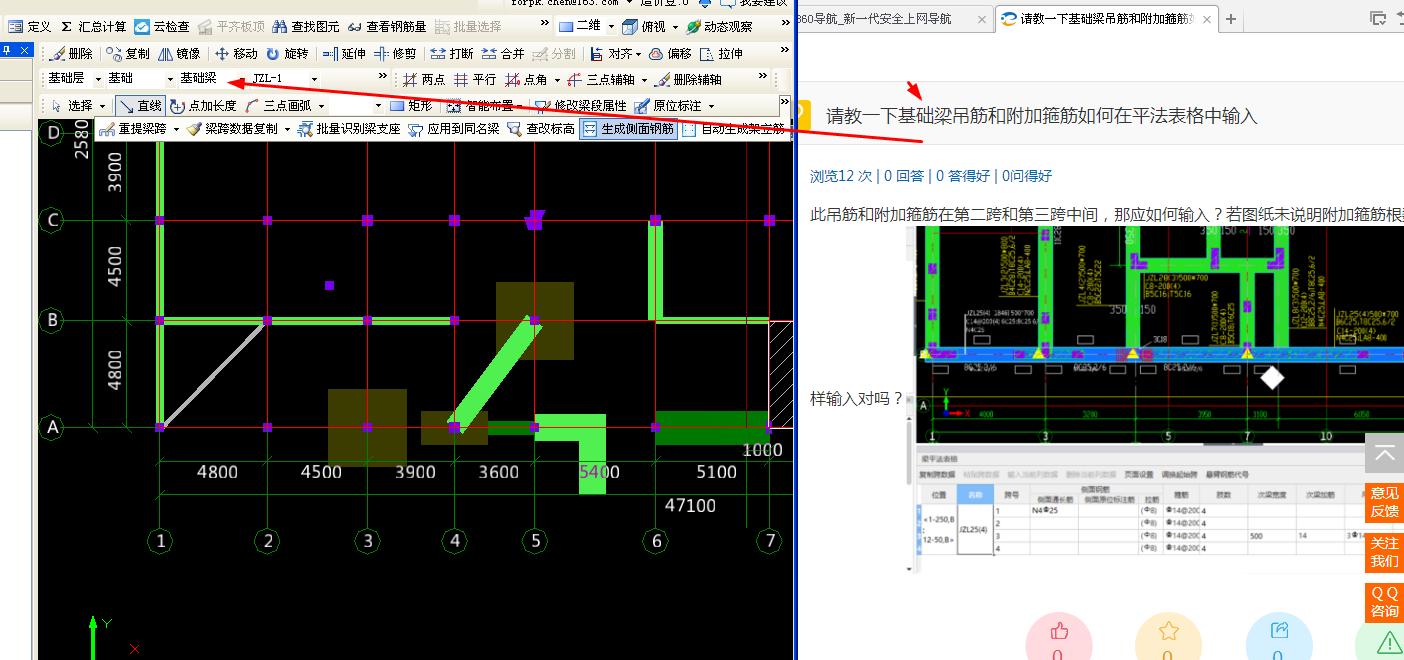Viewport: 1404px width, 660px height.
Task: Select the 镜像 mirror tool
Action: 179,54
